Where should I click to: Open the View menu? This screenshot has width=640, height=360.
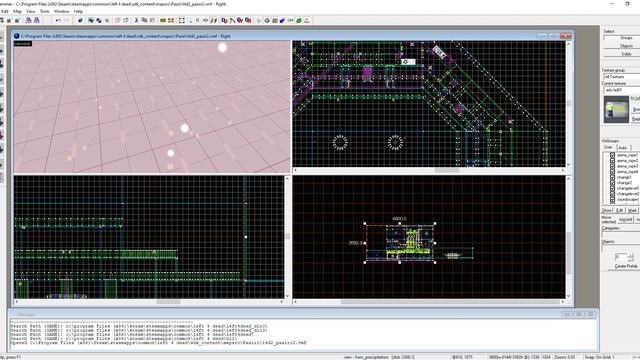pyautogui.click(x=31, y=11)
